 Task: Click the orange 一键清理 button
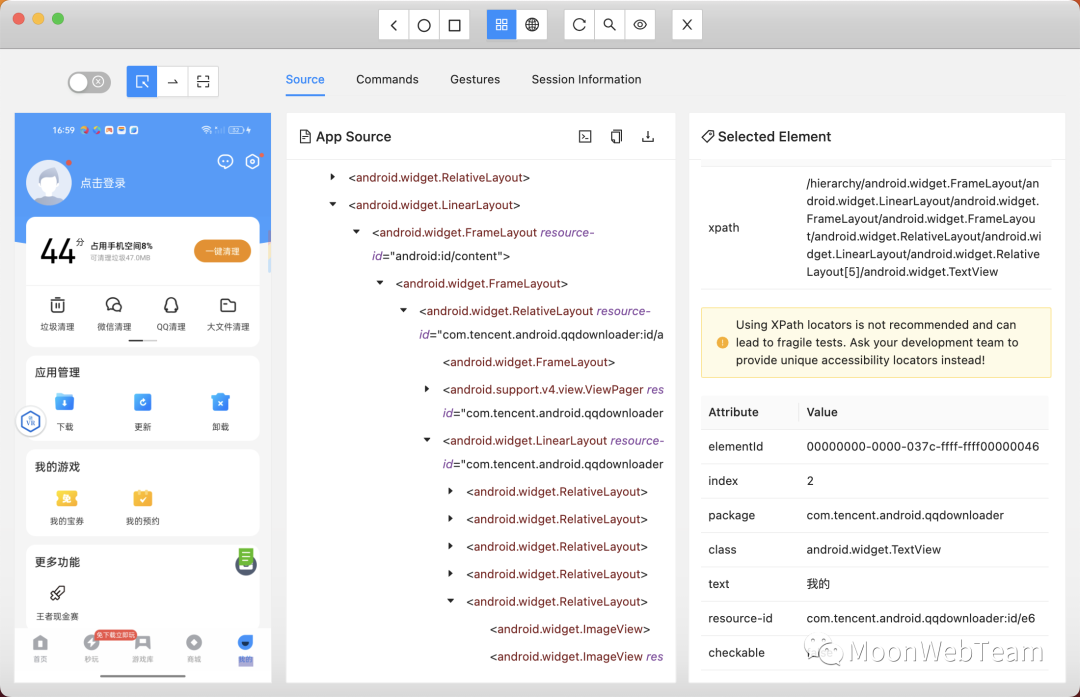(222, 251)
